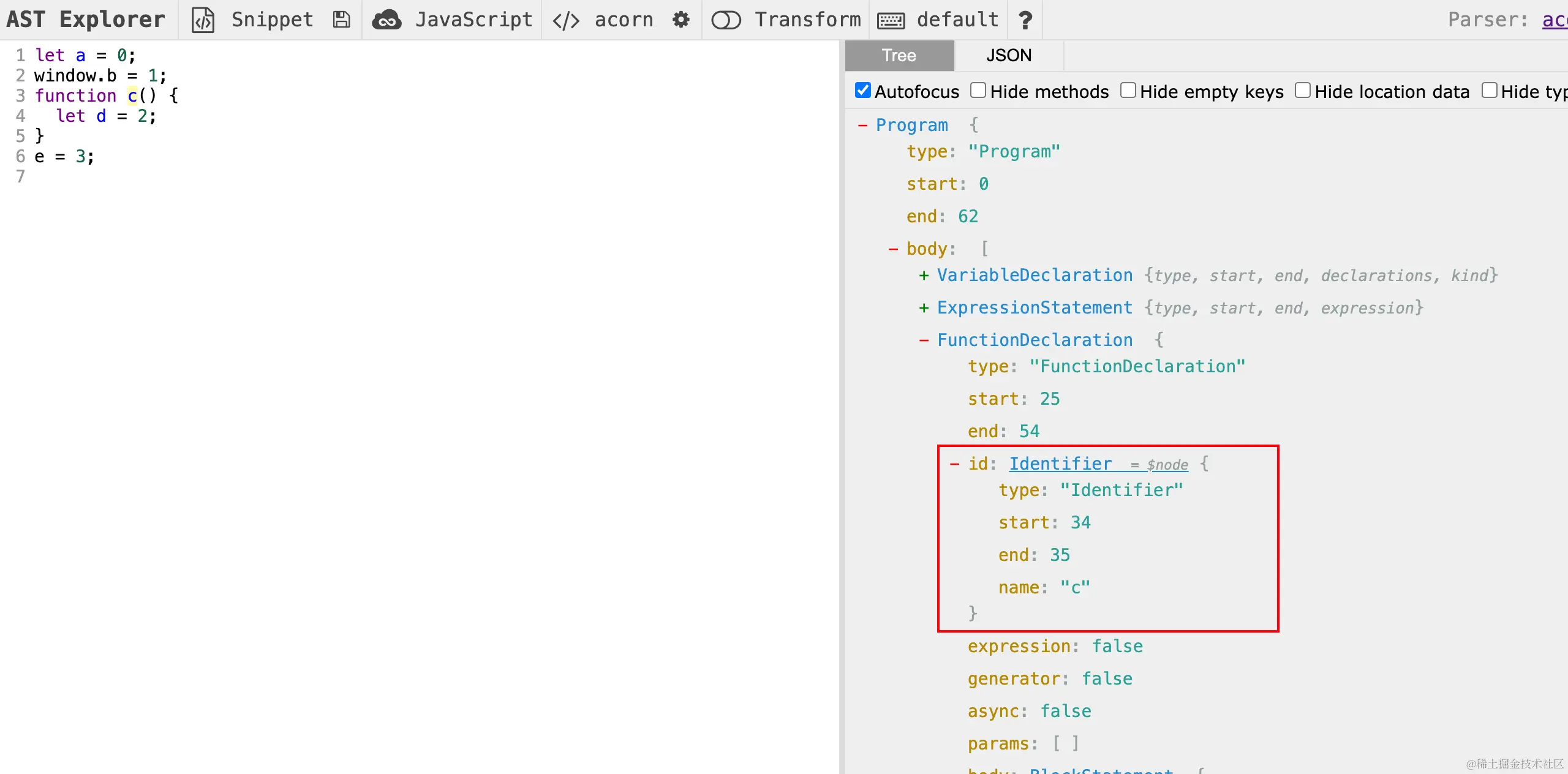This screenshot has height=774, width=1568.
Task: Collapse the id Identifier node
Action: [954, 464]
